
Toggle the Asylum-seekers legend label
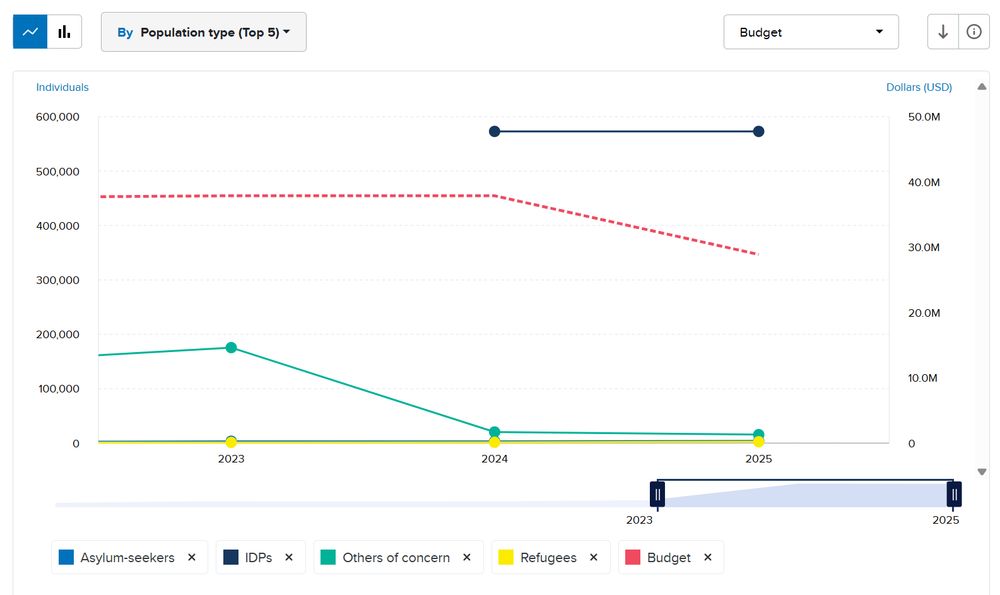coord(127,558)
